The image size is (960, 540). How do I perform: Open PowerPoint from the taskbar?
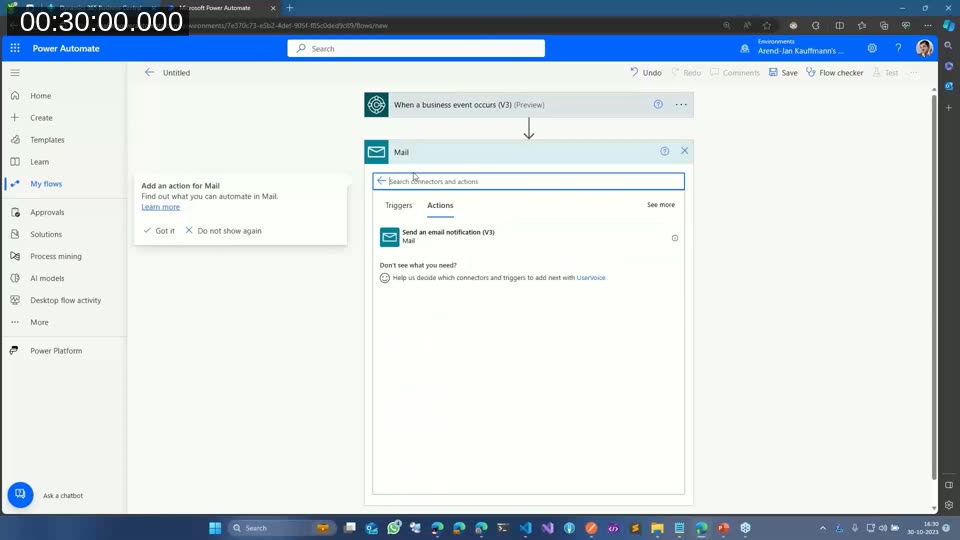(723, 528)
